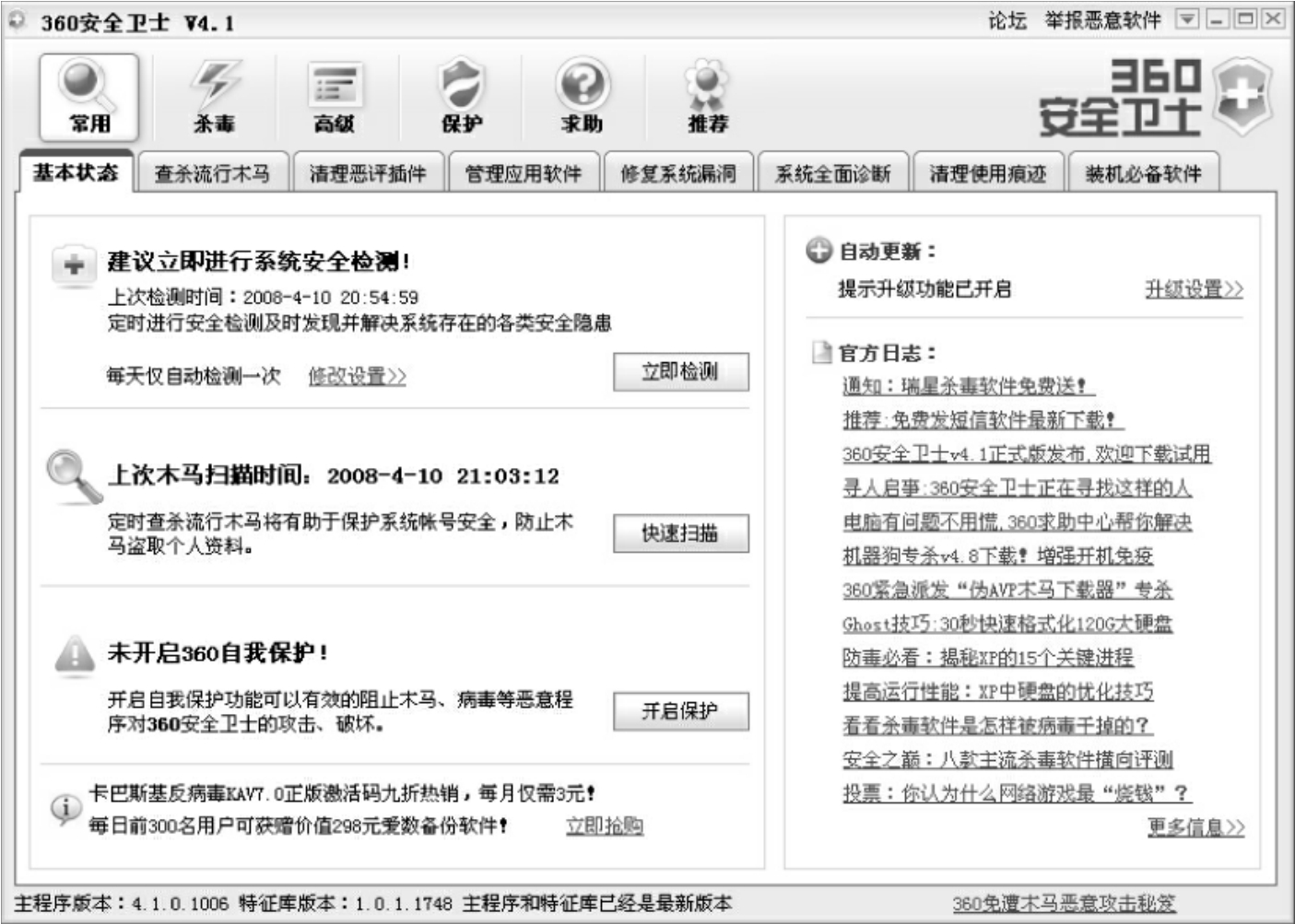
Task: Click the magnifier icon beside 上次木马扫描时间
Action: 74,476
